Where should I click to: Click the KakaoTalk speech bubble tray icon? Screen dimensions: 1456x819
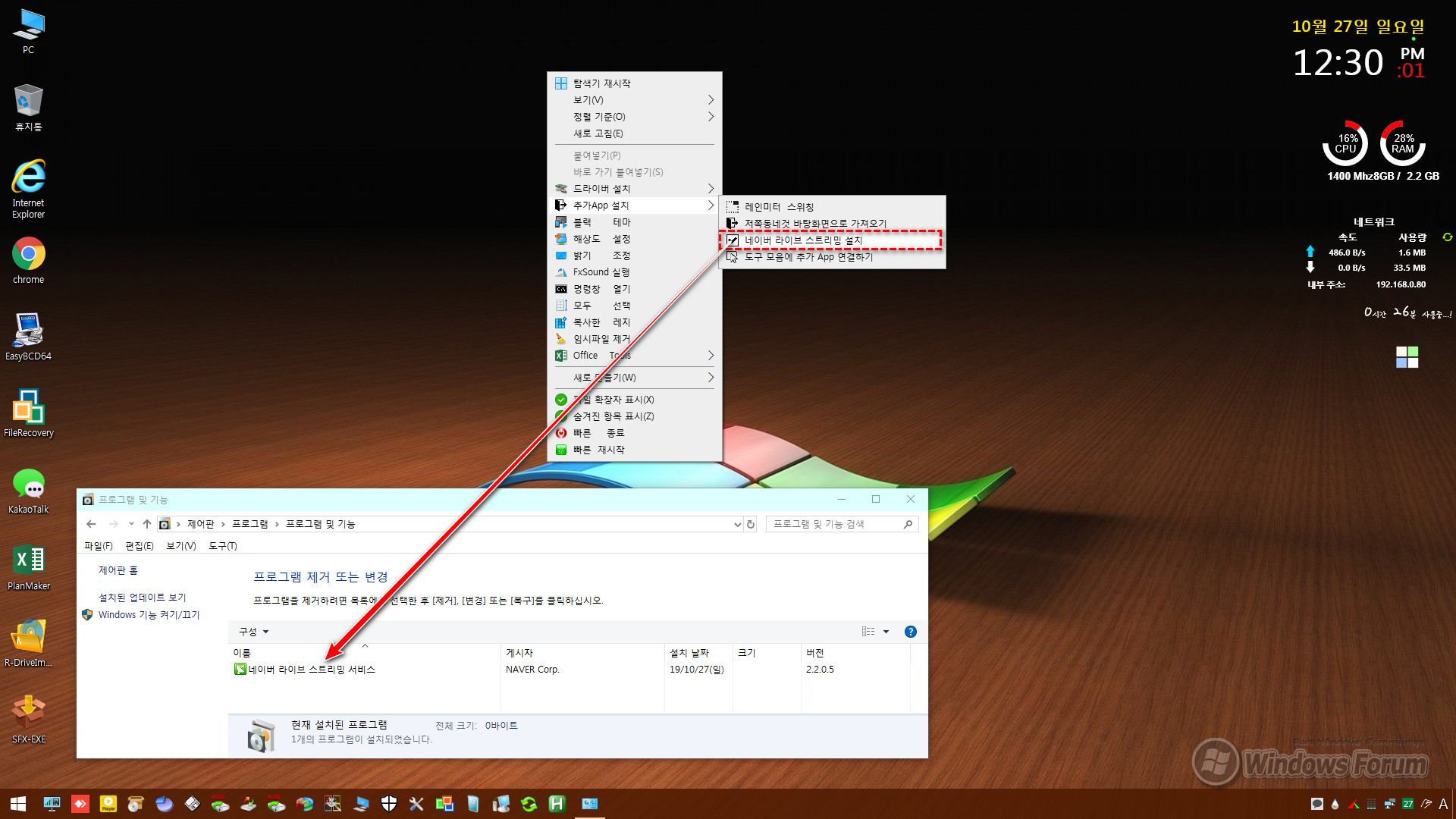(1317, 804)
